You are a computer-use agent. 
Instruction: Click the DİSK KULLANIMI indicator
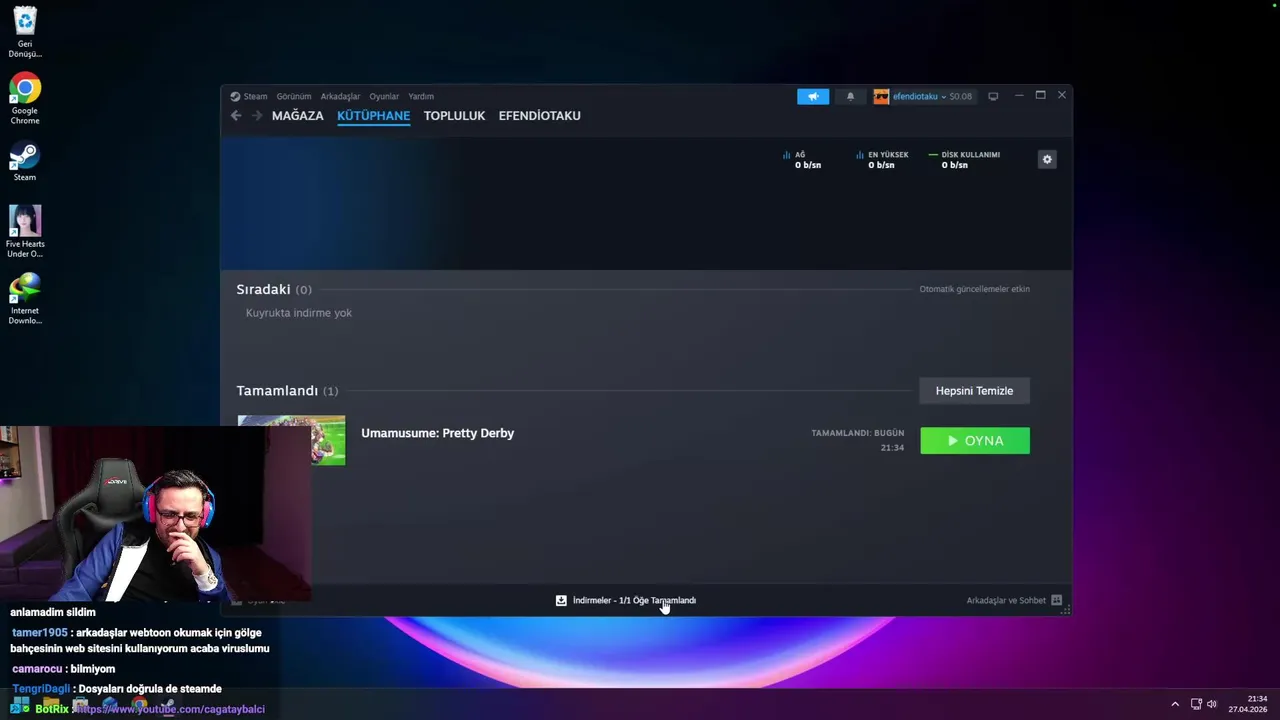click(964, 160)
